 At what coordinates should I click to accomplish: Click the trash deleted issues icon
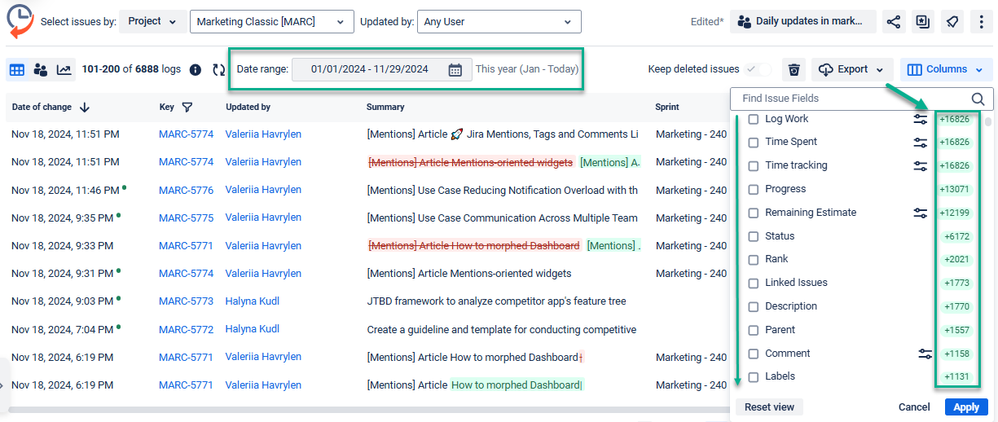click(794, 69)
